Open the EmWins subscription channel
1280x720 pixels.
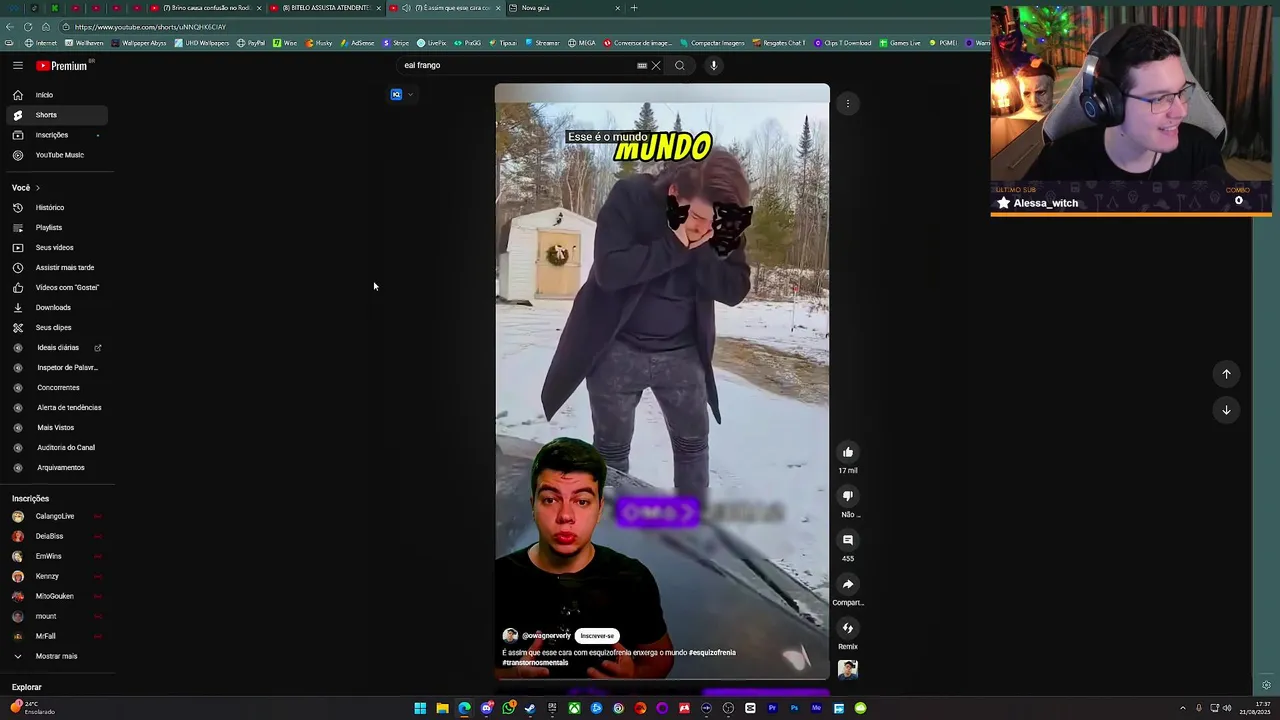tap(58, 556)
